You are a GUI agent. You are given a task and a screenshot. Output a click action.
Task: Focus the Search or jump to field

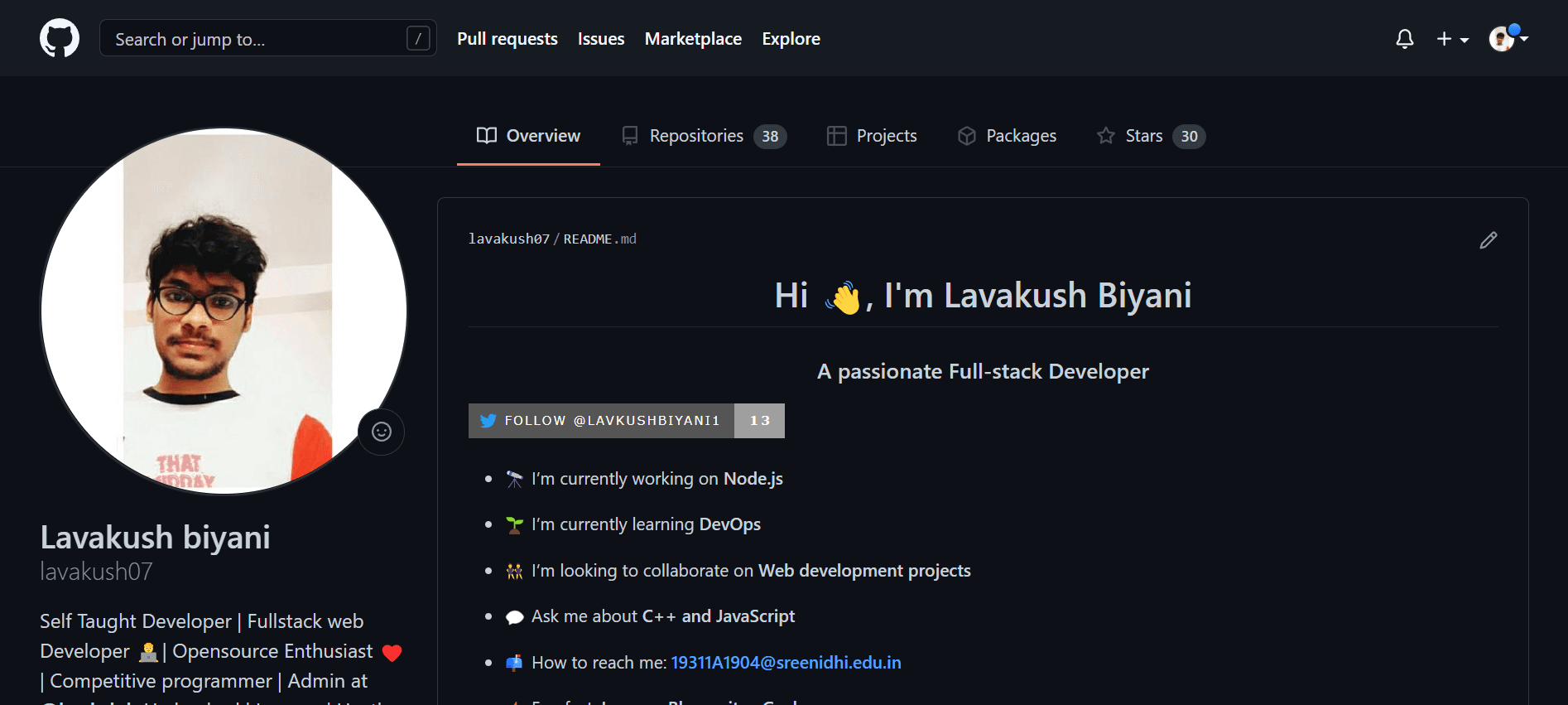pos(257,39)
